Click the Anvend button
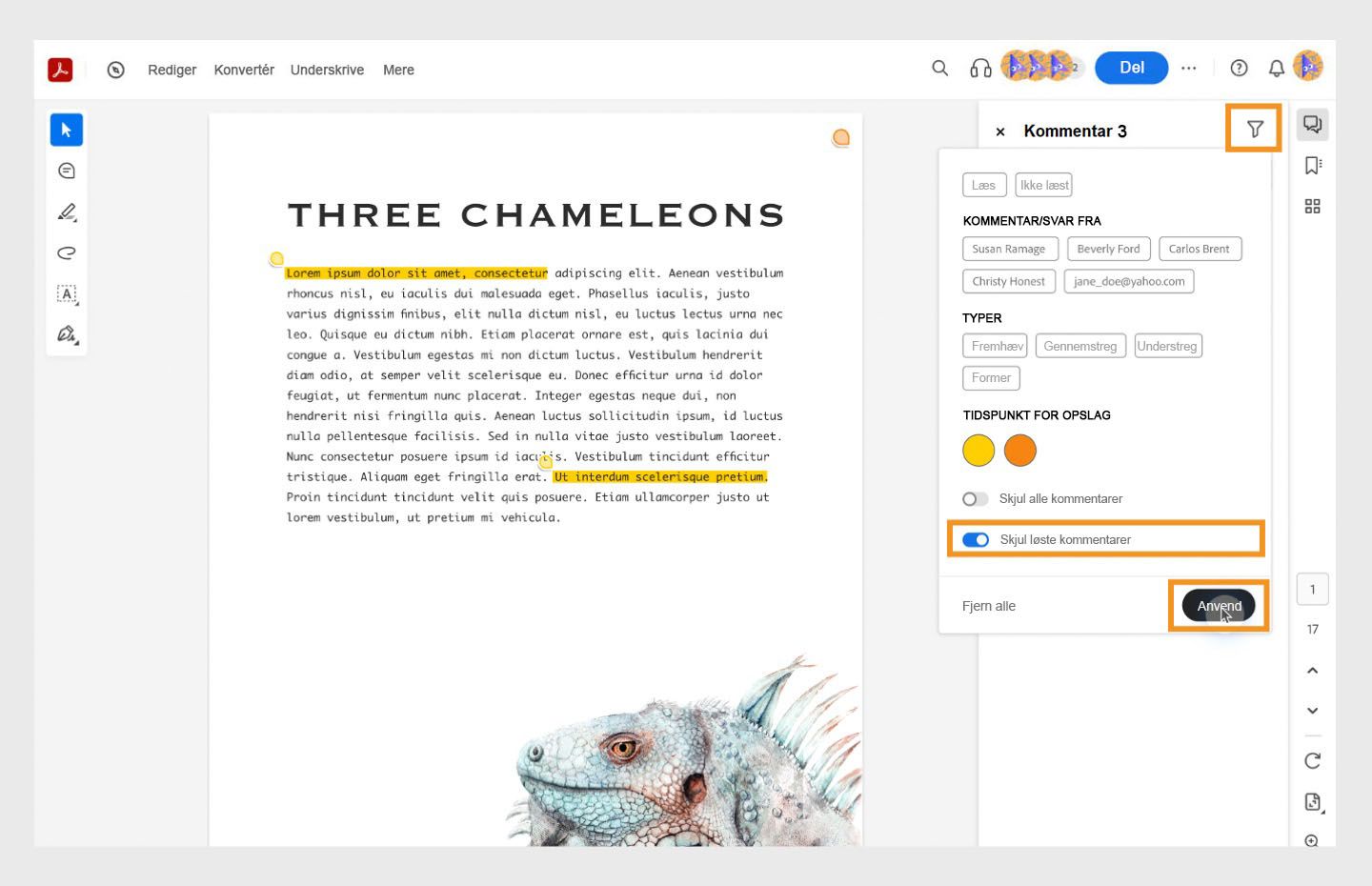Image resolution: width=1372 pixels, height=886 pixels. coord(1219,606)
